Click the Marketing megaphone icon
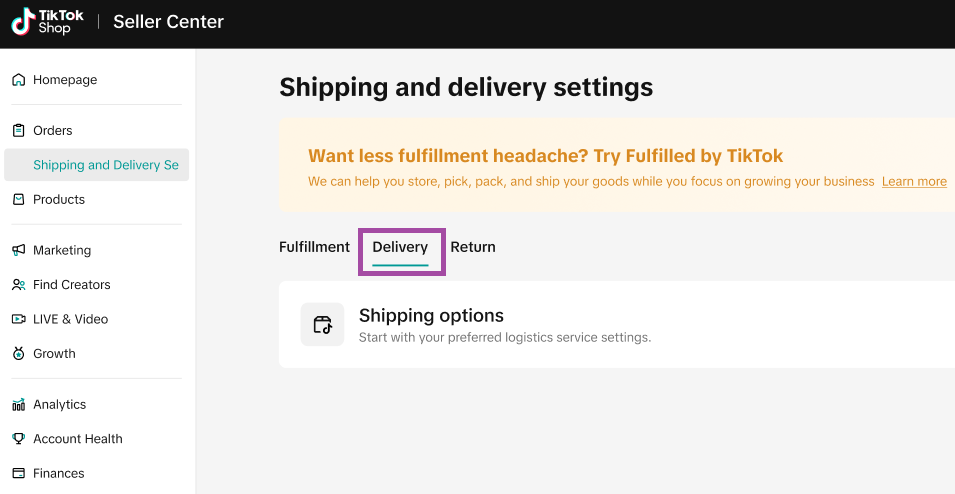Viewport: 955px width, 494px height. pyautogui.click(x=18, y=251)
